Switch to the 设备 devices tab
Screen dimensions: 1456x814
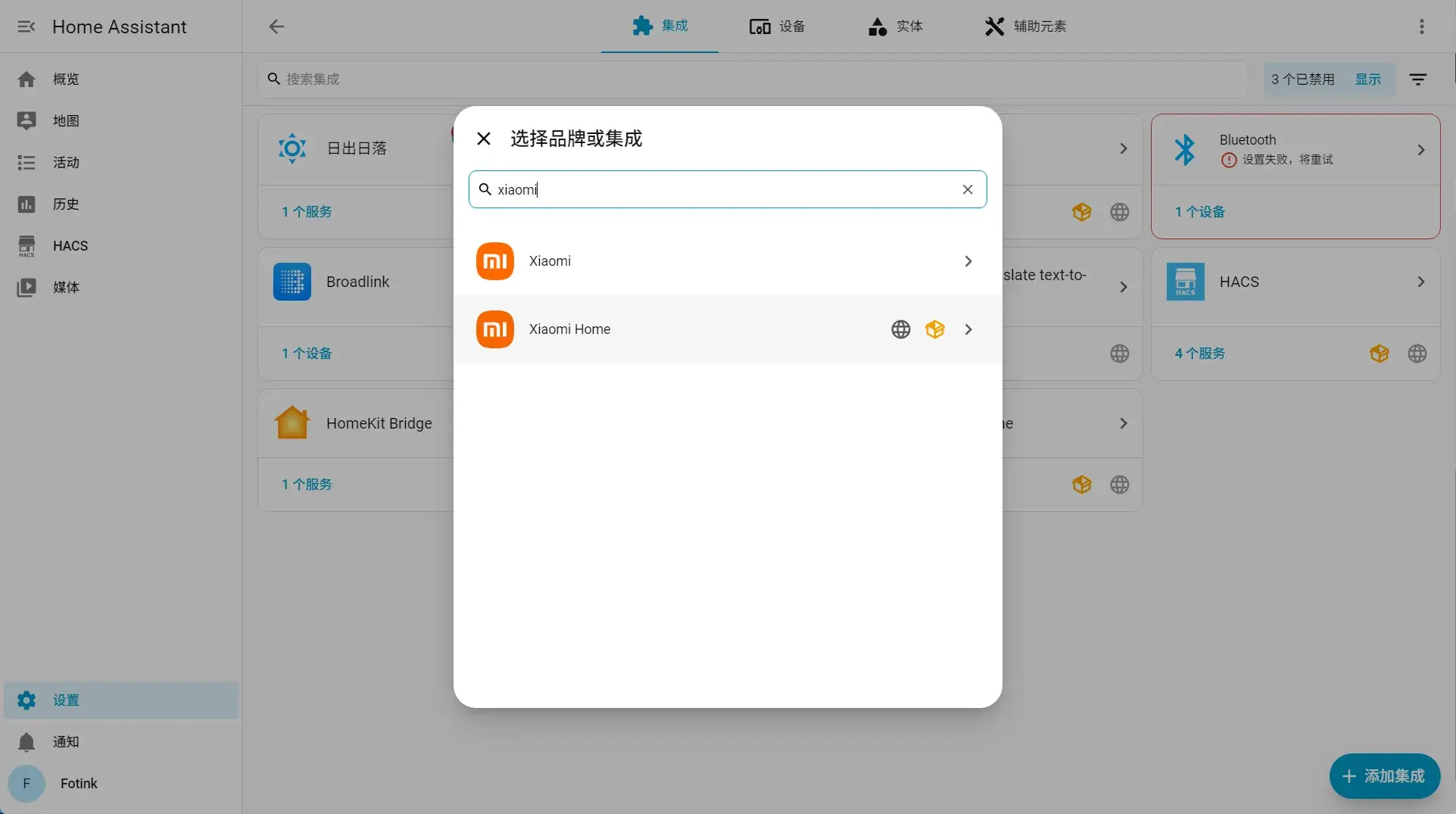(777, 27)
